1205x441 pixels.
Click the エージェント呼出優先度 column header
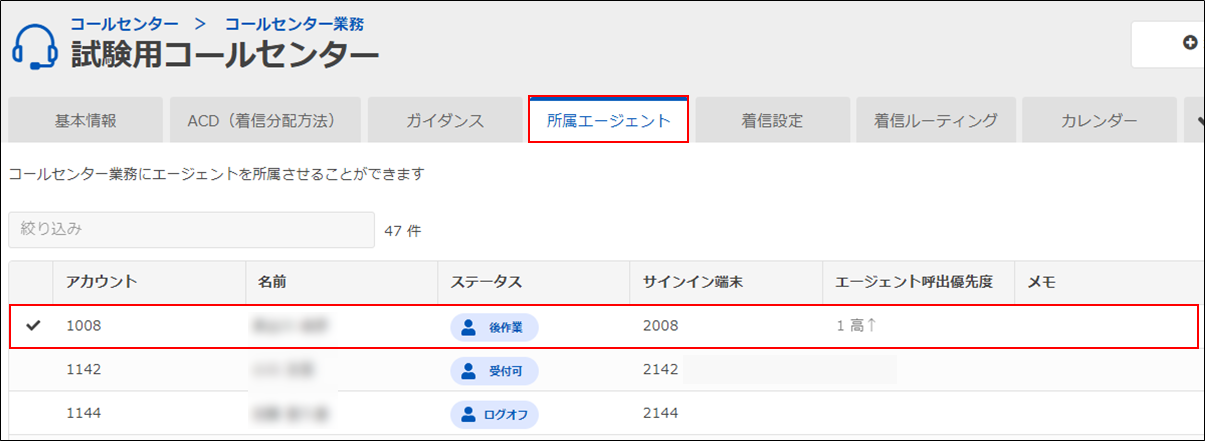(x=913, y=283)
